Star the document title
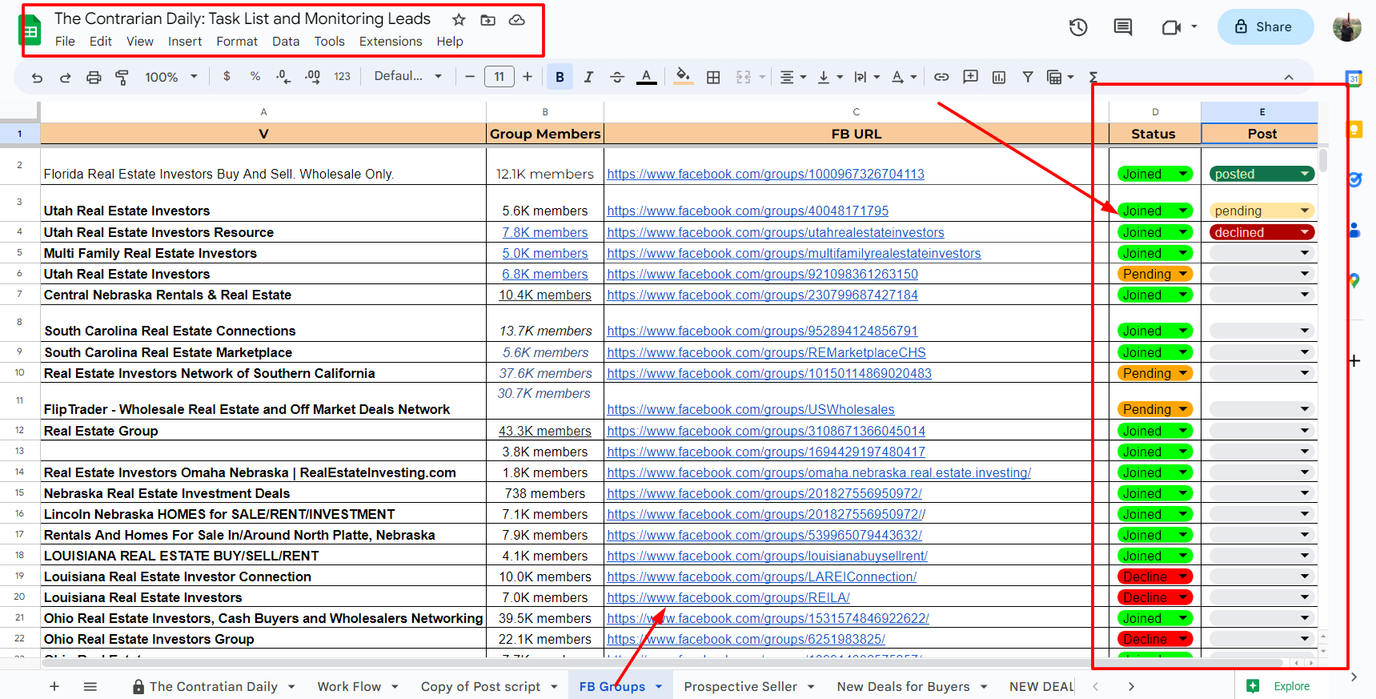 (x=458, y=19)
